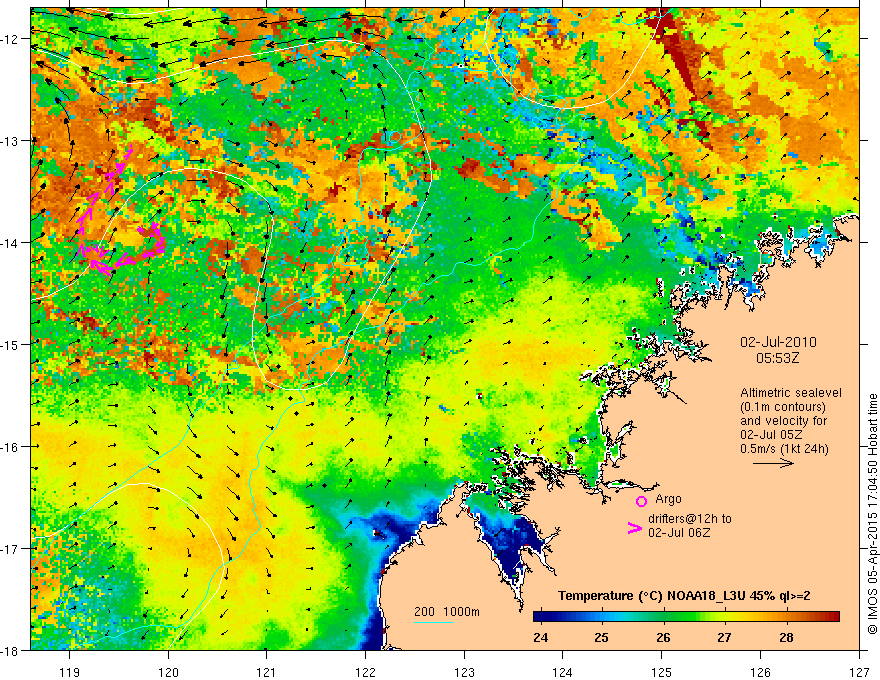Click longitude axis label 124
The image size is (880, 680).
pyautogui.click(x=563, y=672)
